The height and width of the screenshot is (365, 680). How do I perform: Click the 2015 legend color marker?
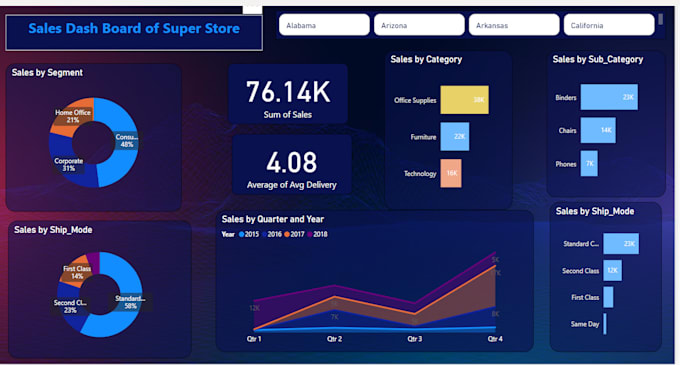coord(241,235)
